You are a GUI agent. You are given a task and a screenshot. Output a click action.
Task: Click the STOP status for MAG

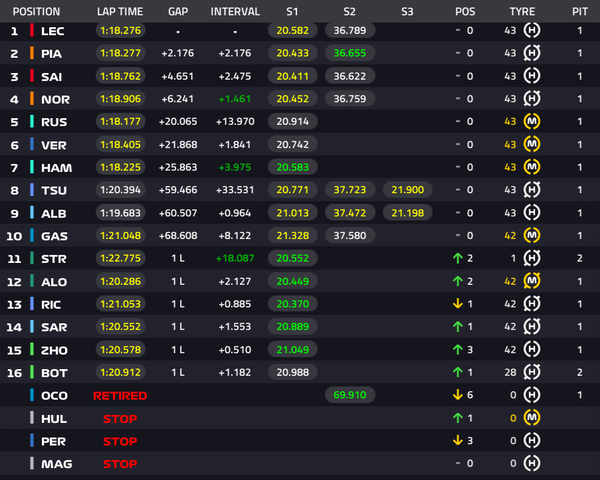click(x=120, y=464)
